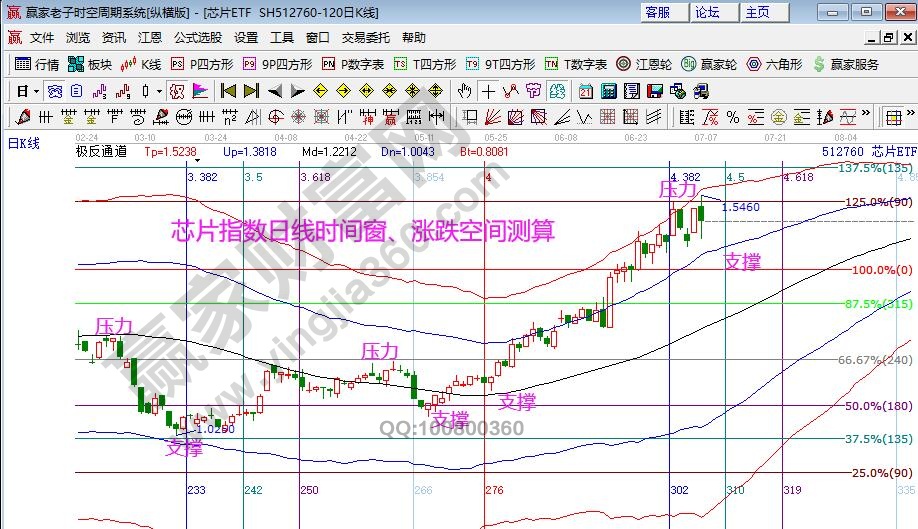Click the red pencil drawing tool
Image resolution: width=918 pixels, height=529 pixels.
[x=23, y=117]
